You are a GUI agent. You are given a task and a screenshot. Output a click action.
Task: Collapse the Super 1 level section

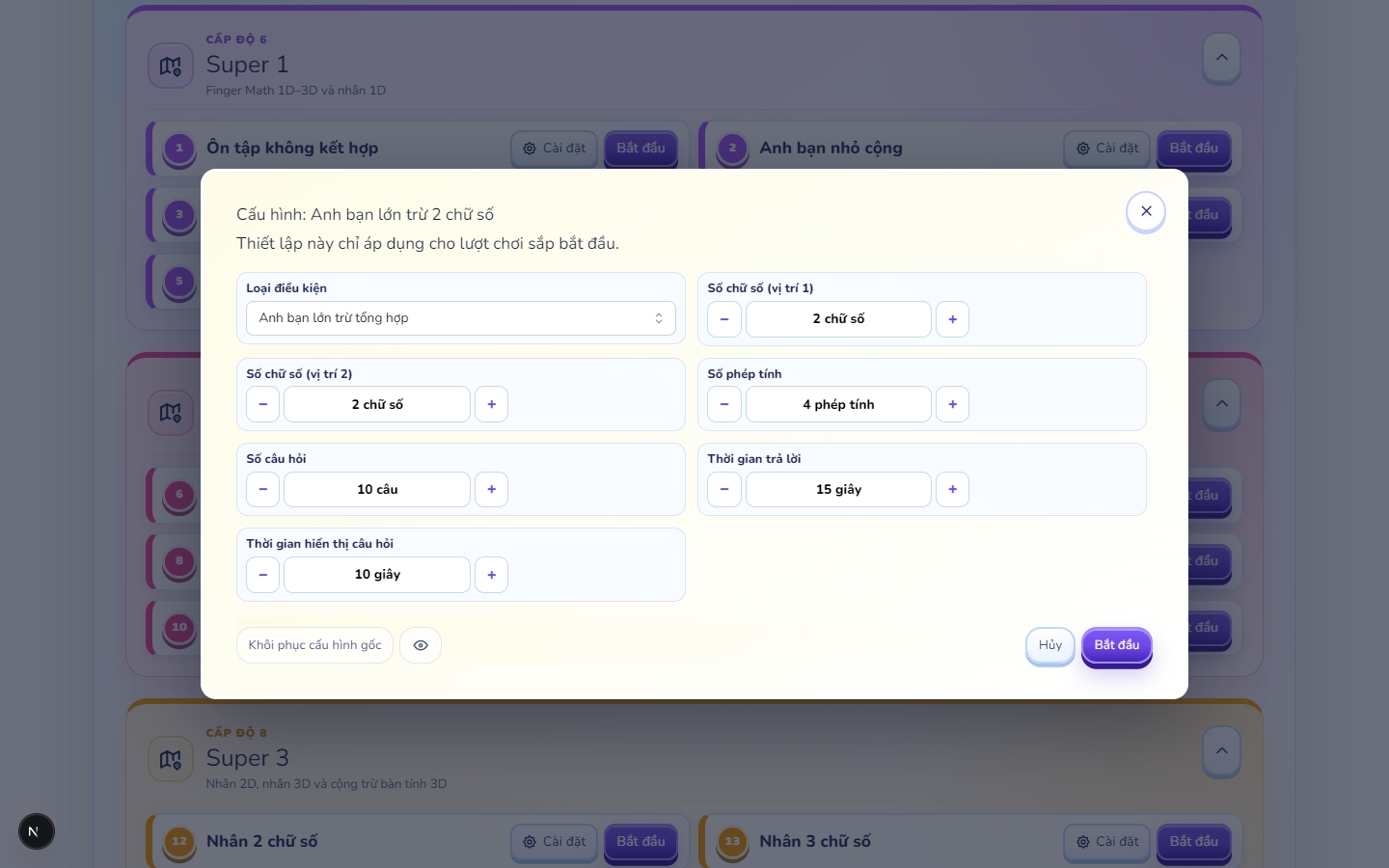pyautogui.click(x=1222, y=58)
